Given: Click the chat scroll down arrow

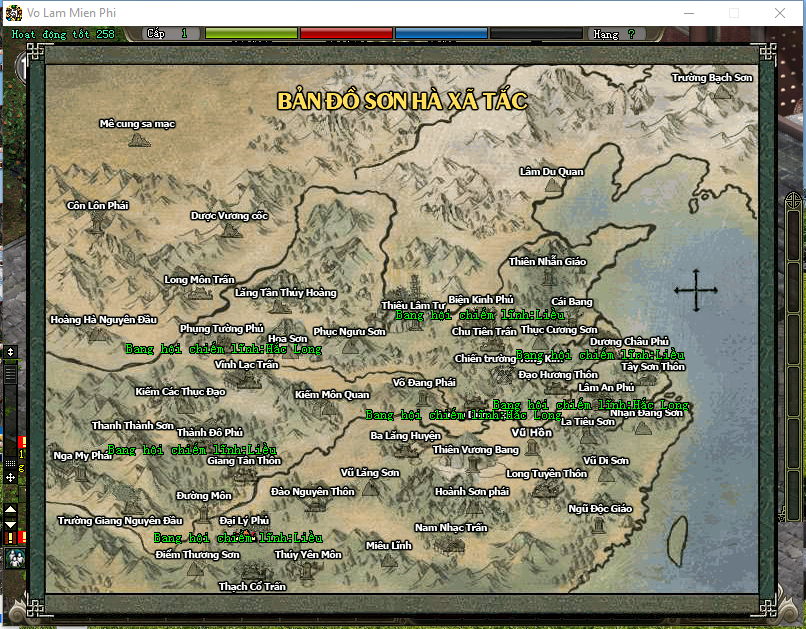Looking at the screenshot, I should pos(11,524).
